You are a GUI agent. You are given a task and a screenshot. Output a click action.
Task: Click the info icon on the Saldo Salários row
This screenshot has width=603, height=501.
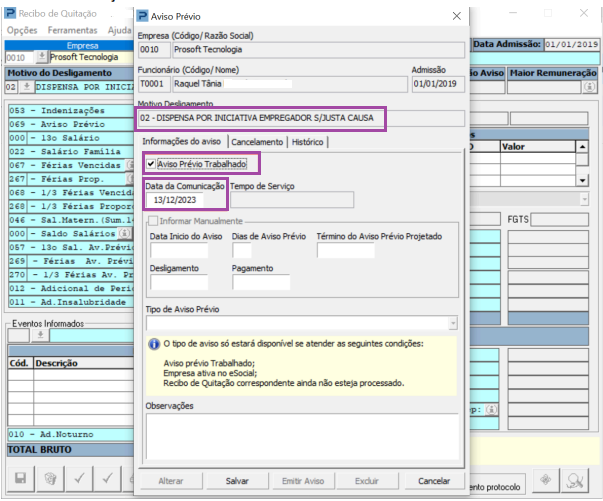pos(124,233)
